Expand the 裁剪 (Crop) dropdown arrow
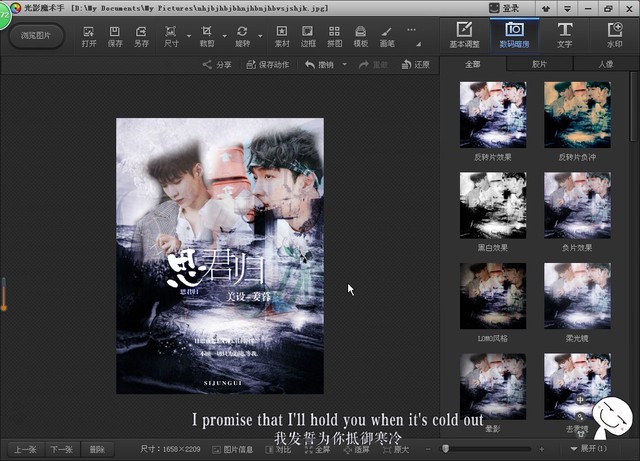 [x=224, y=36]
